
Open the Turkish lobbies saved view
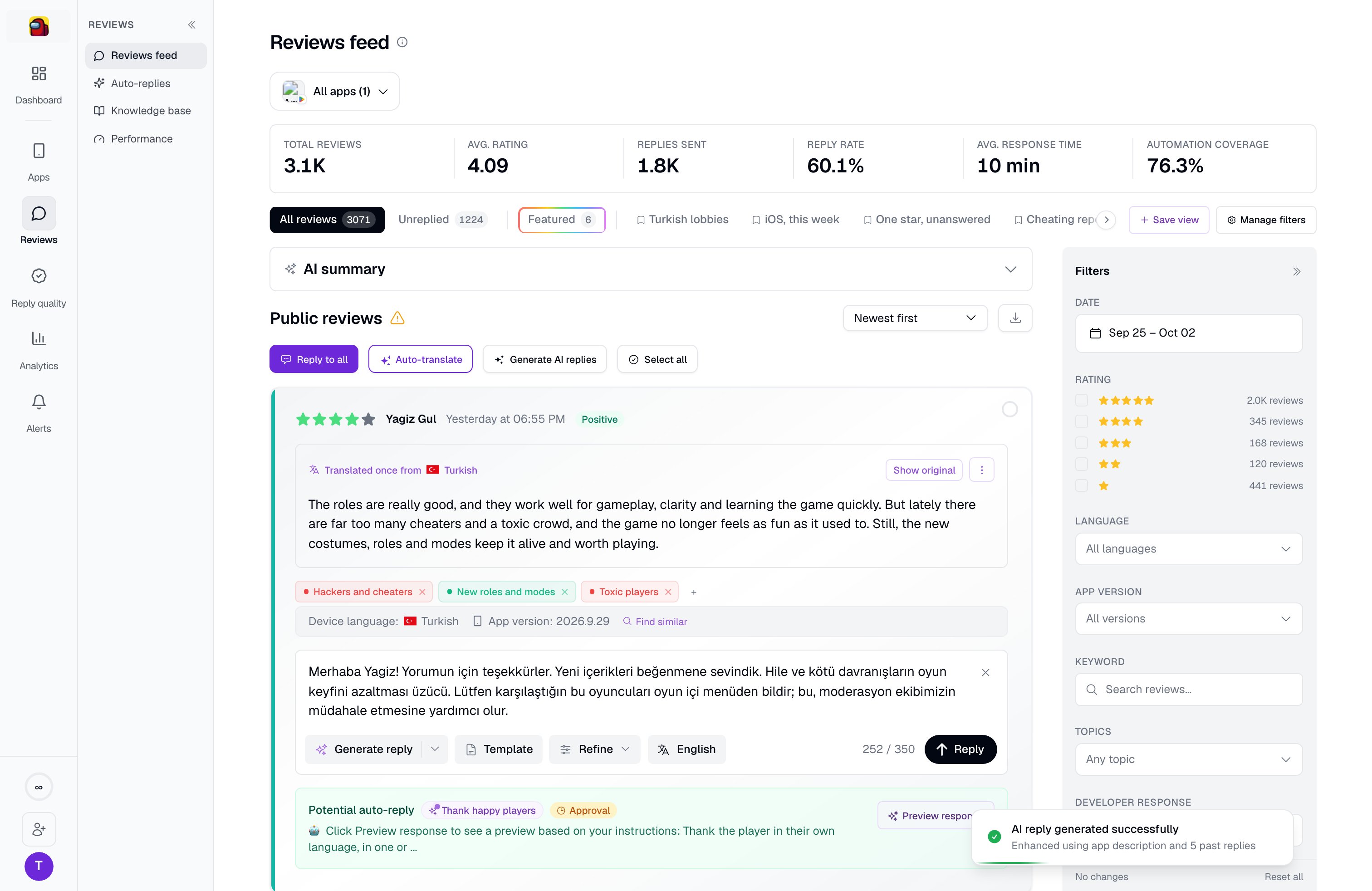point(682,220)
